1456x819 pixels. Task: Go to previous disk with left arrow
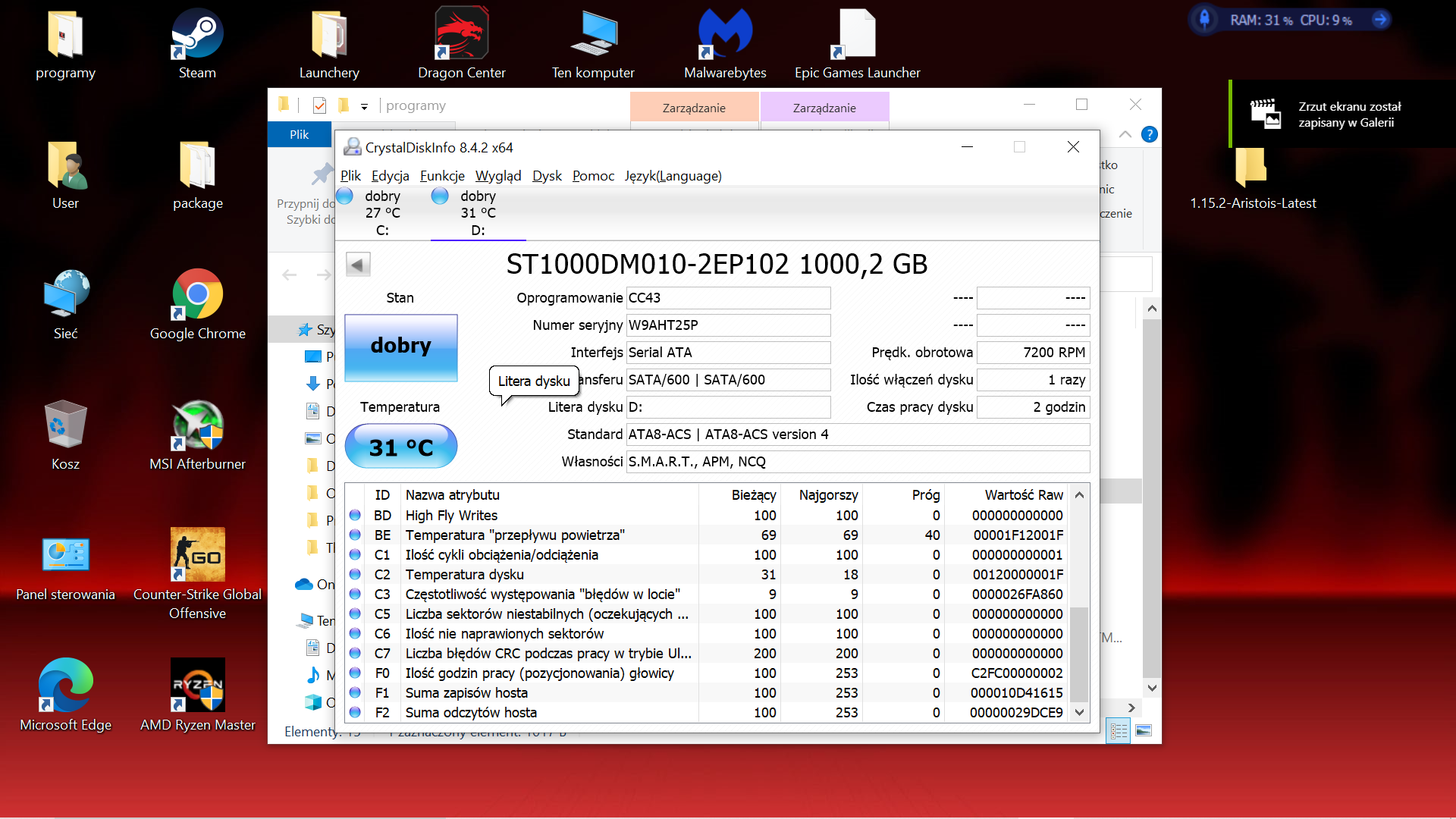pyautogui.click(x=358, y=264)
